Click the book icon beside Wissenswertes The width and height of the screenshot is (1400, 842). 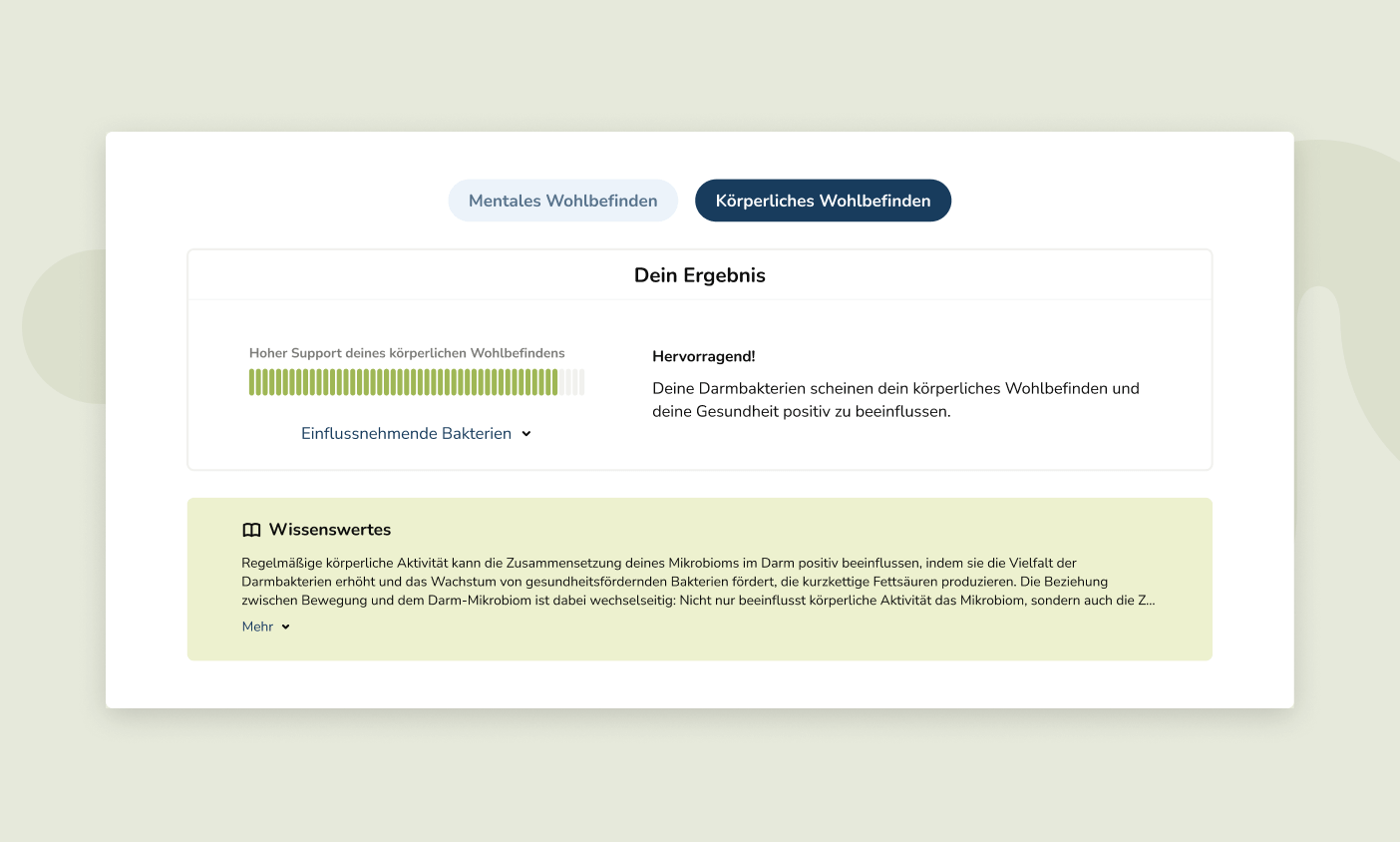click(251, 530)
